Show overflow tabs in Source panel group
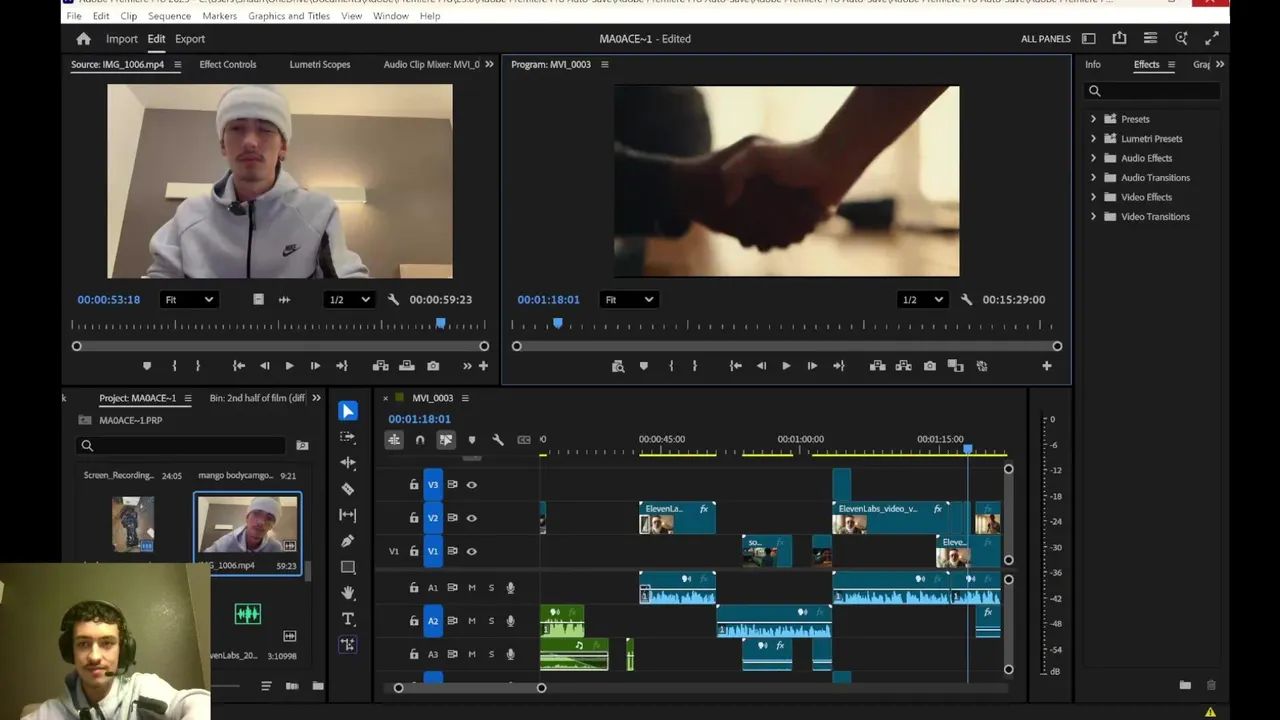1280x720 pixels. click(489, 64)
